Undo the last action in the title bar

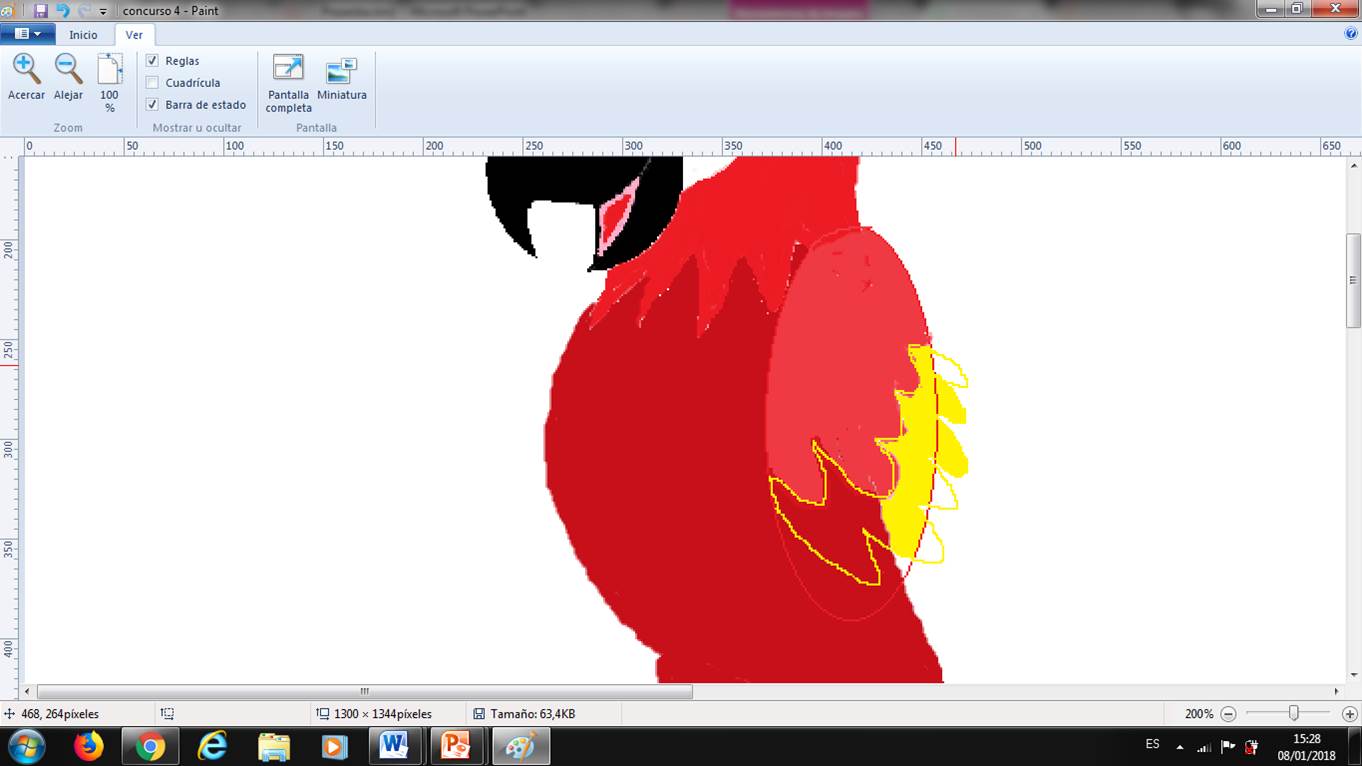(62, 10)
